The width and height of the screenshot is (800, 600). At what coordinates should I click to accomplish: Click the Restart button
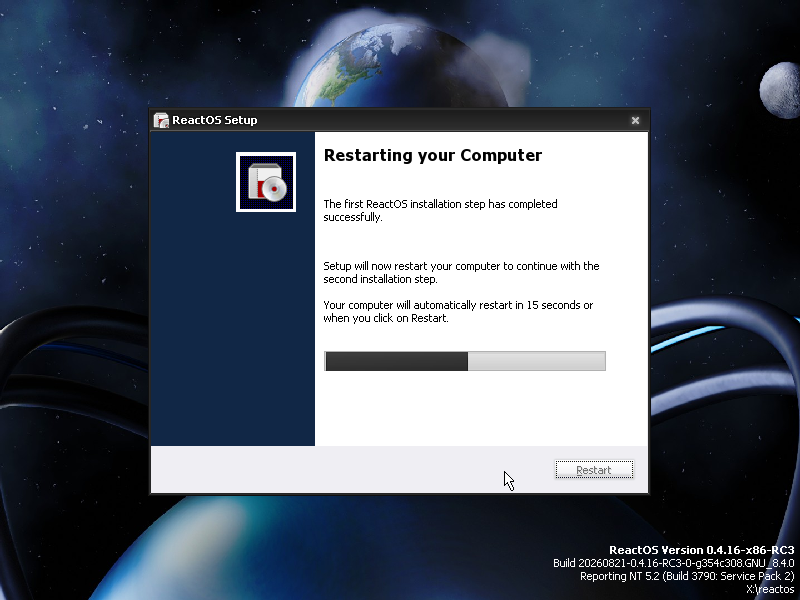point(594,470)
